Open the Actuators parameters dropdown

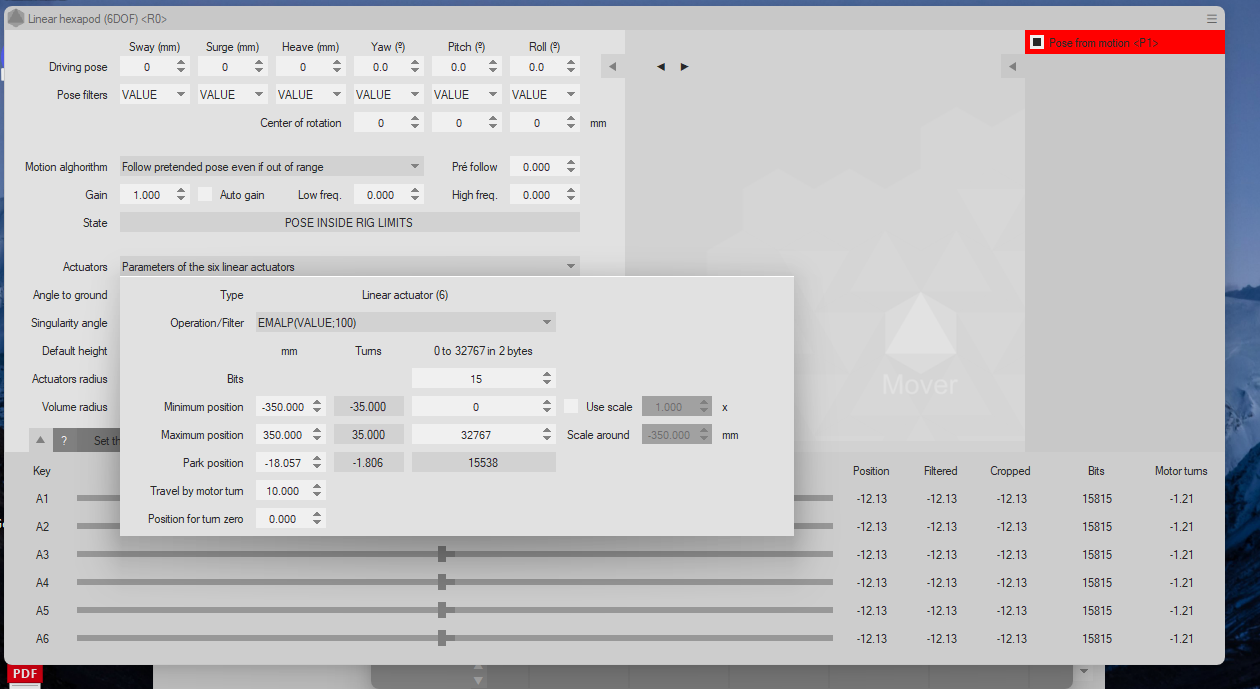click(x=349, y=267)
